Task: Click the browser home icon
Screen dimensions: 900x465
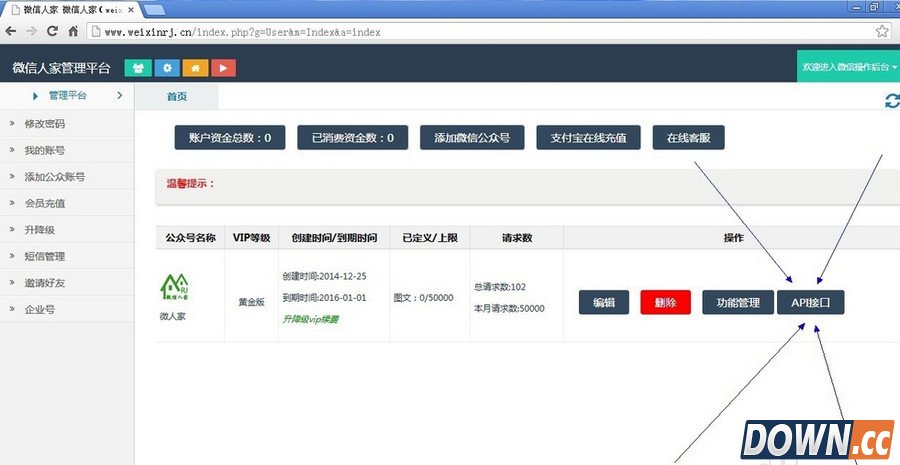Action: click(73, 32)
